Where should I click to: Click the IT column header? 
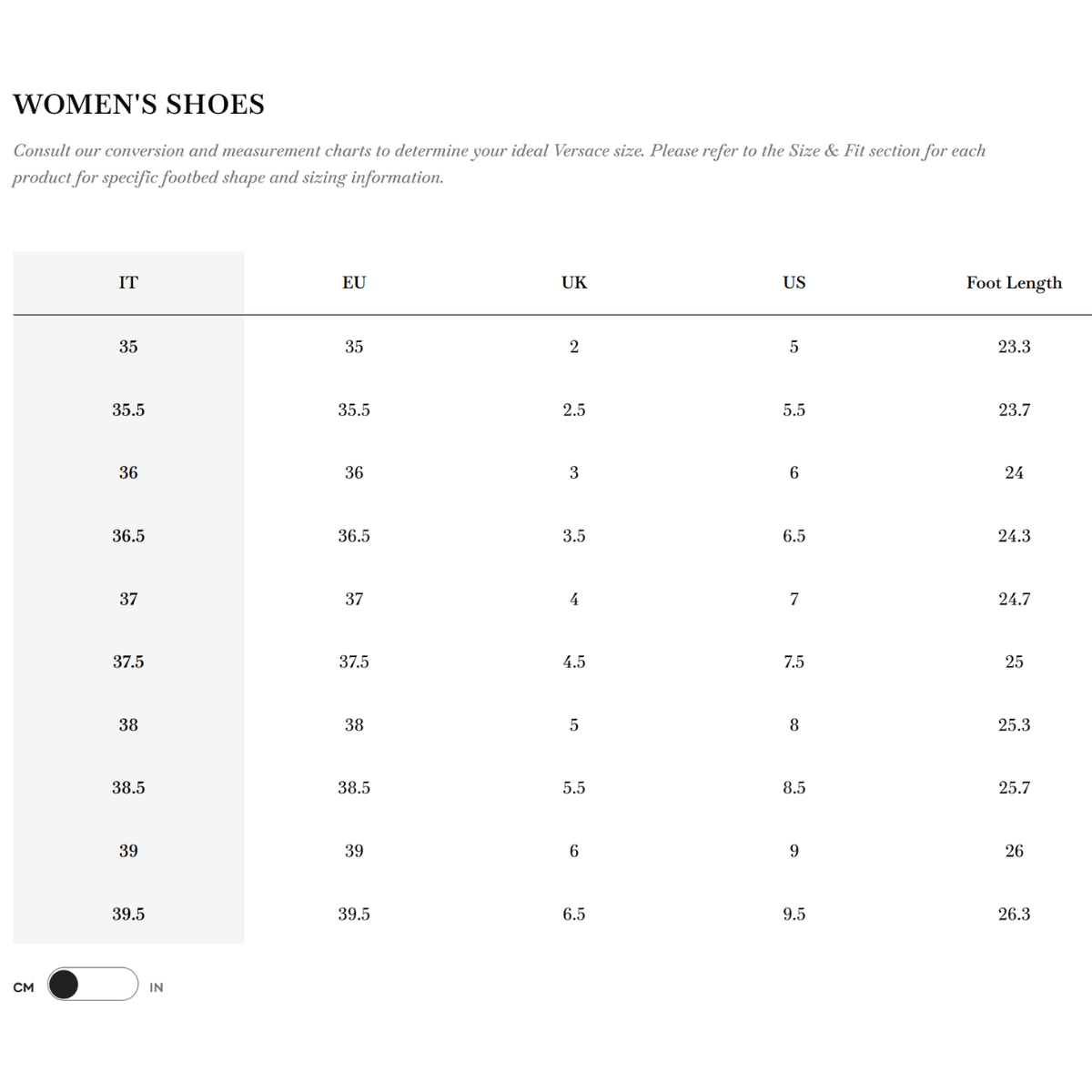click(128, 282)
